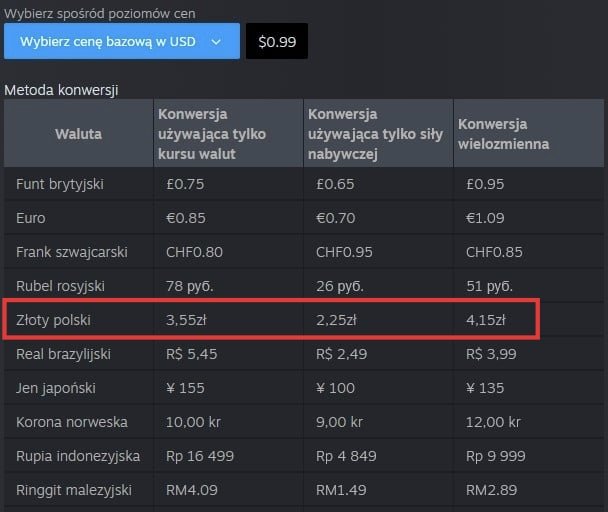This screenshot has height=512, width=608.
Task: Click the CHF0.95 value
Action: [x=344, y=252]
